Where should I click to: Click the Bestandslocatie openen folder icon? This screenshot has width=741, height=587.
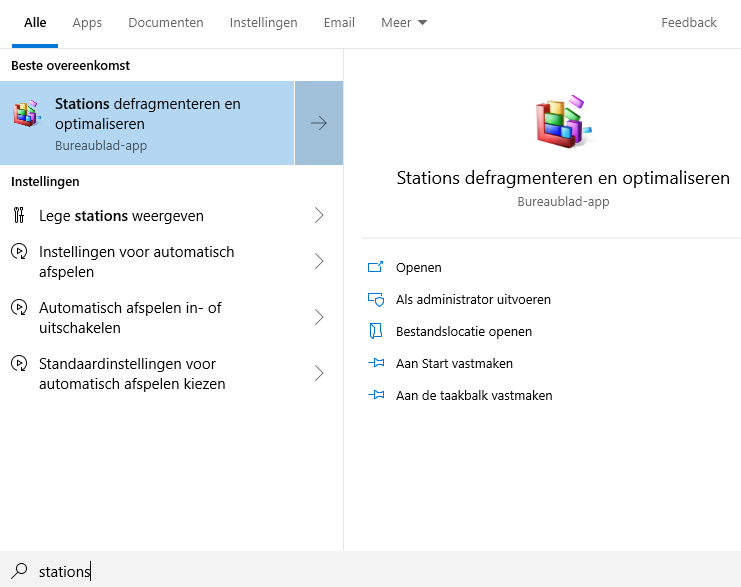(376, 331)
